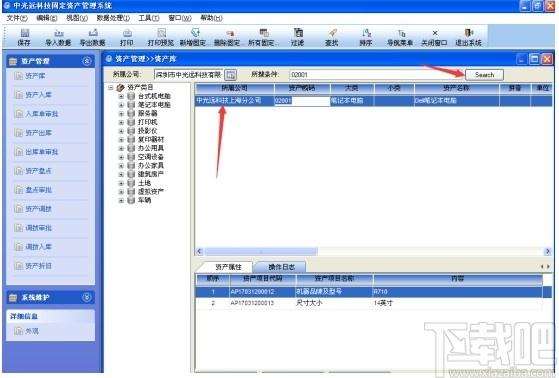Open the 窗口 menu
The height and width of the screenshot is (378, 559).
180,18
